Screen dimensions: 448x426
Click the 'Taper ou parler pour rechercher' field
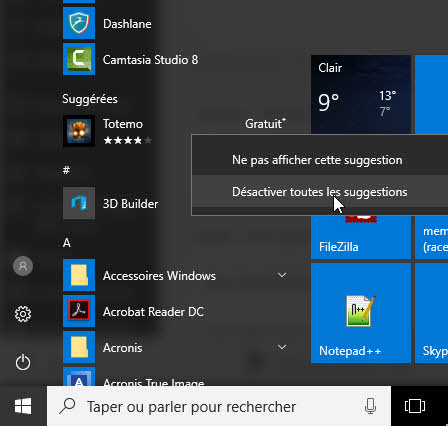click(x=219, y=406)
